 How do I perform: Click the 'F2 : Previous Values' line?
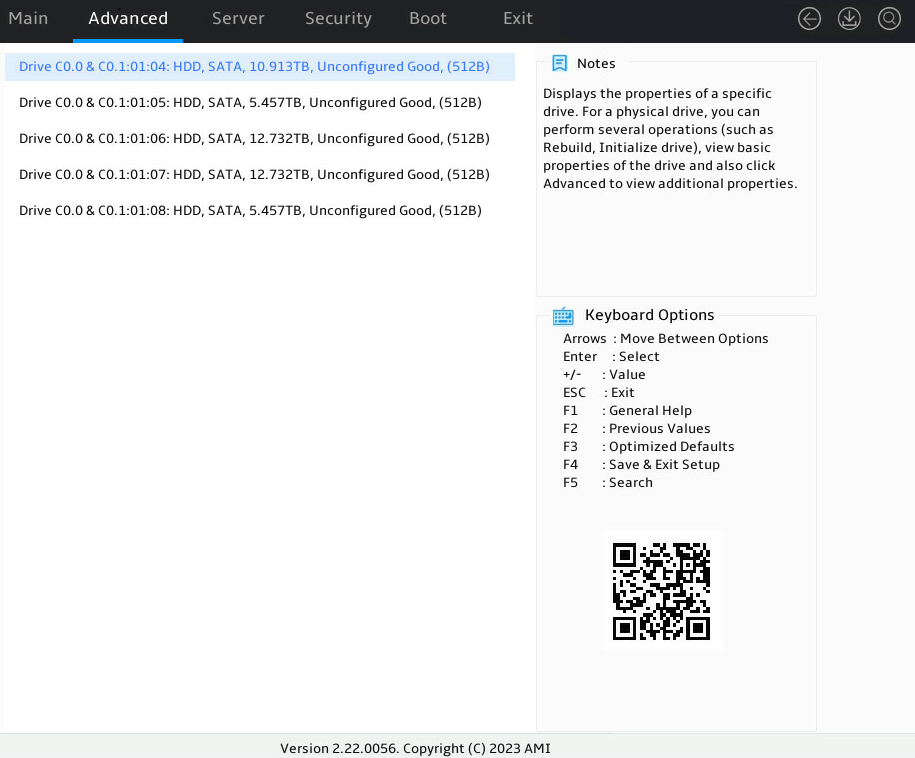click(637, 429)
